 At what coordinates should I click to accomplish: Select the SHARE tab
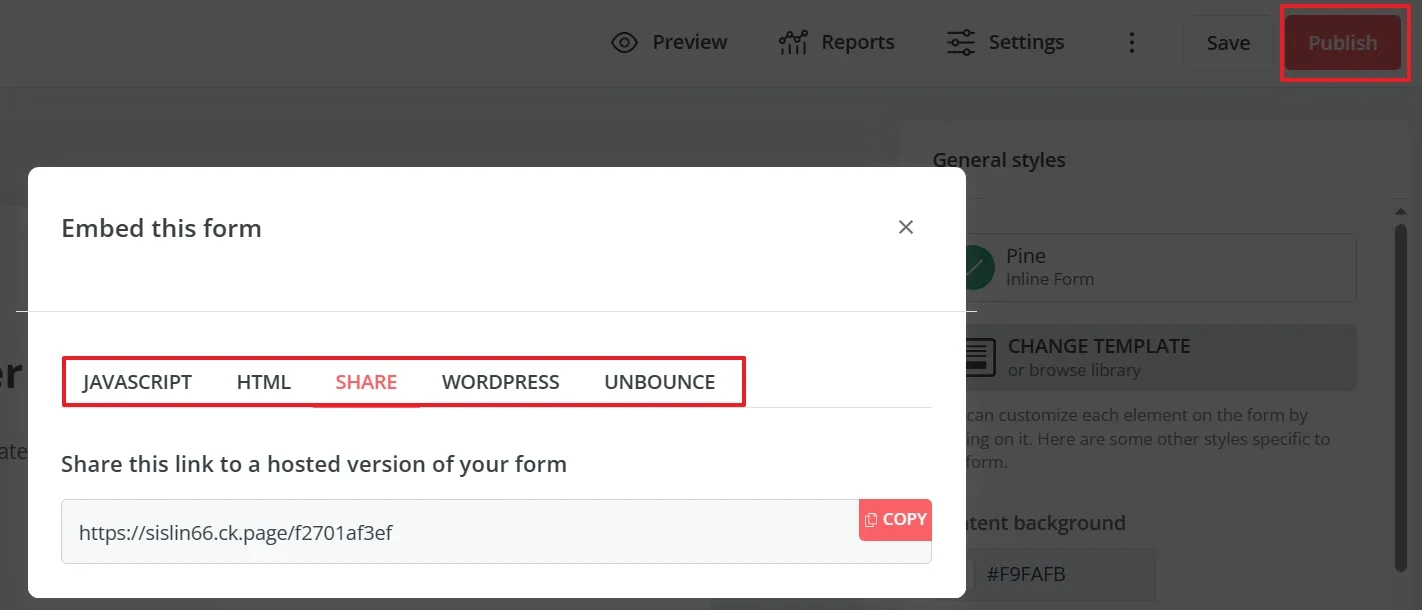coord(366,382)
